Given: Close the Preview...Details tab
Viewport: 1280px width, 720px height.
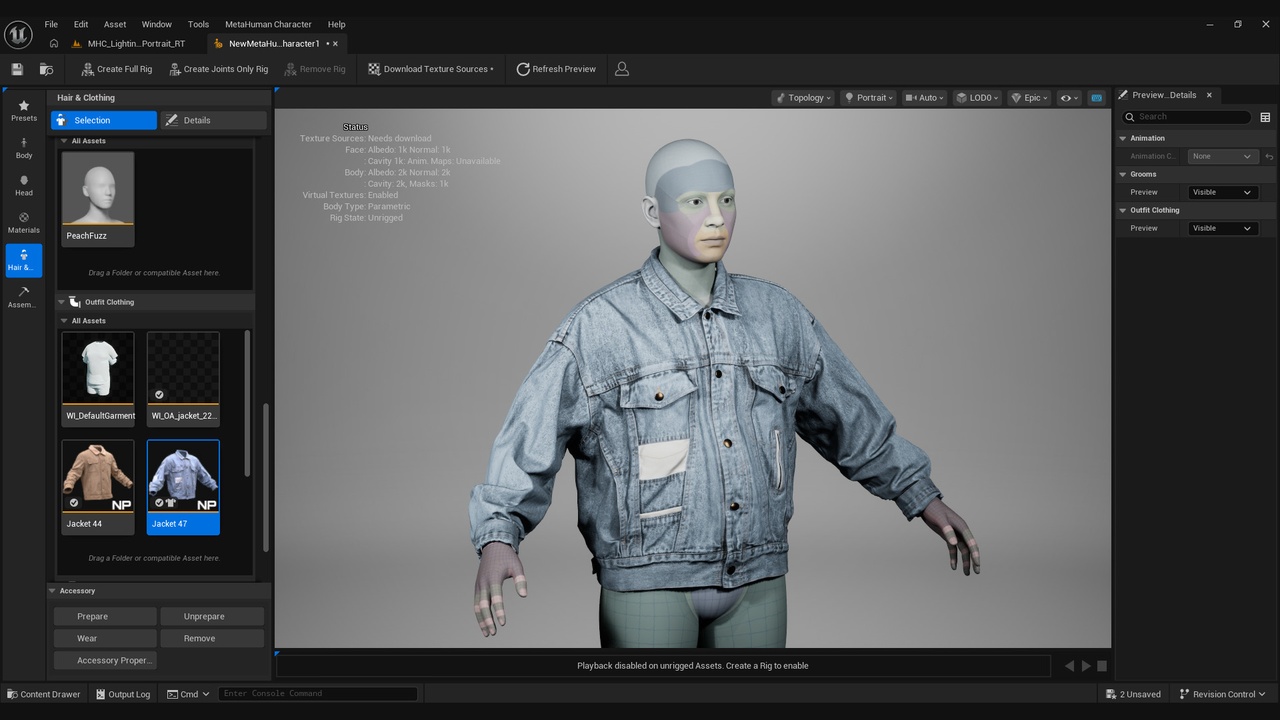Looking at the screenshot, I should [1209, 95].
